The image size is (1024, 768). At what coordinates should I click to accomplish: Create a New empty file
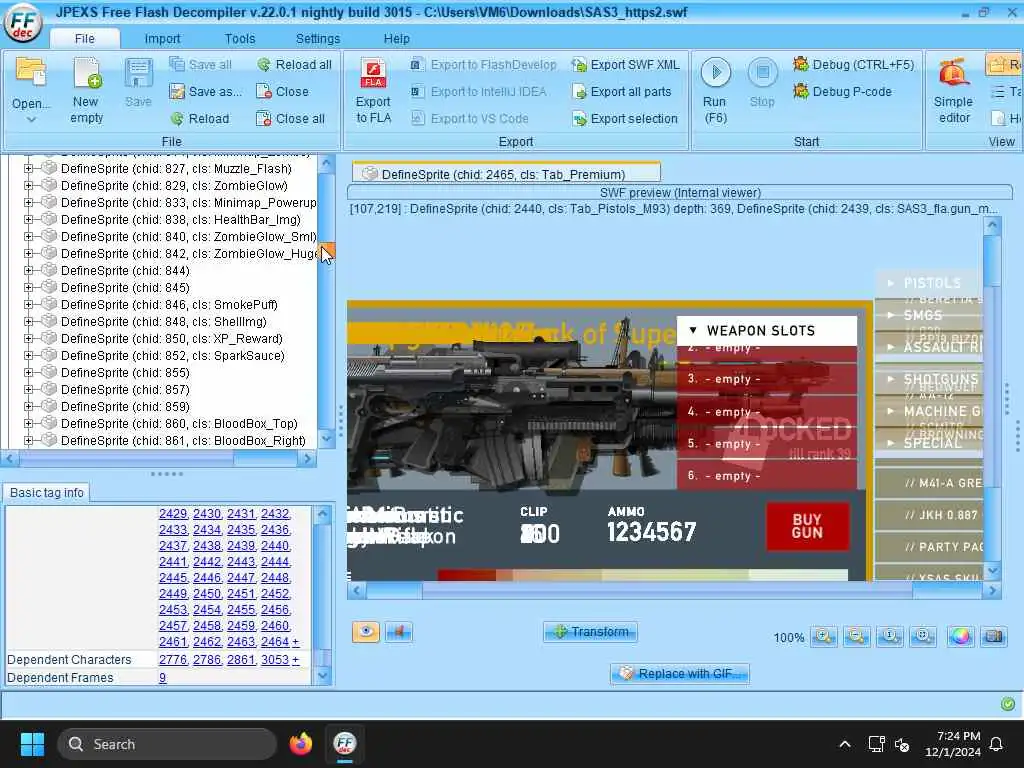pyautogui.click(x=86, y=91)
